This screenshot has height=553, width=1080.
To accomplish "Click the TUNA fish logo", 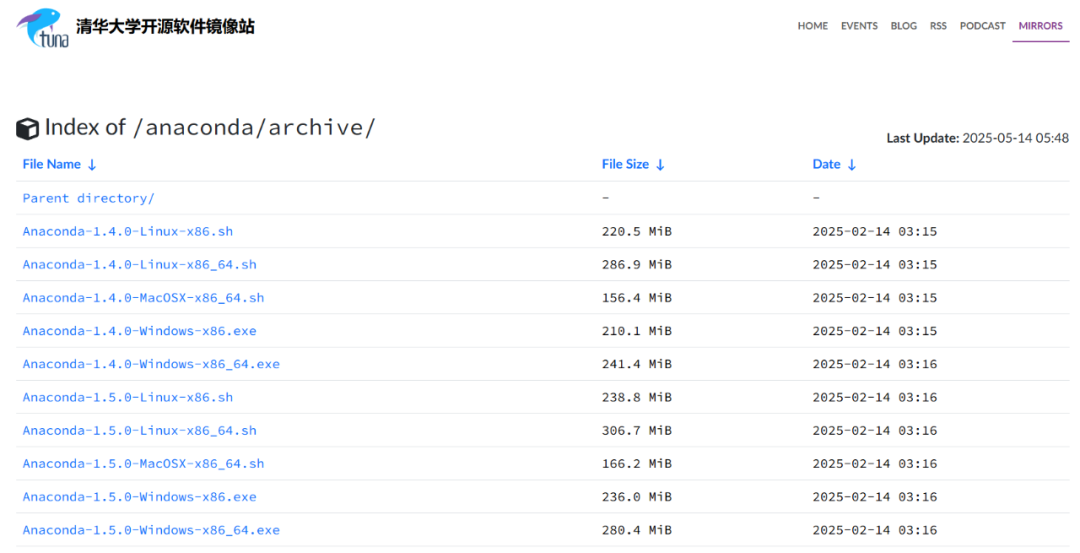I will pos(43,28).
